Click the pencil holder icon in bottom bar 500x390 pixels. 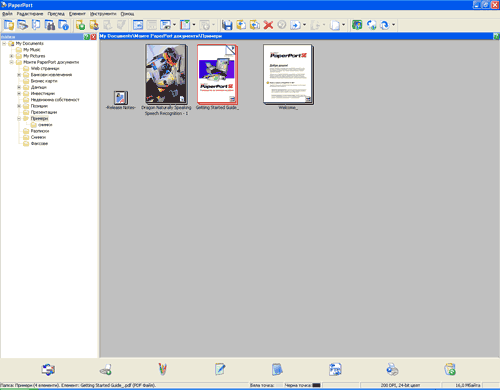[162, 369]
